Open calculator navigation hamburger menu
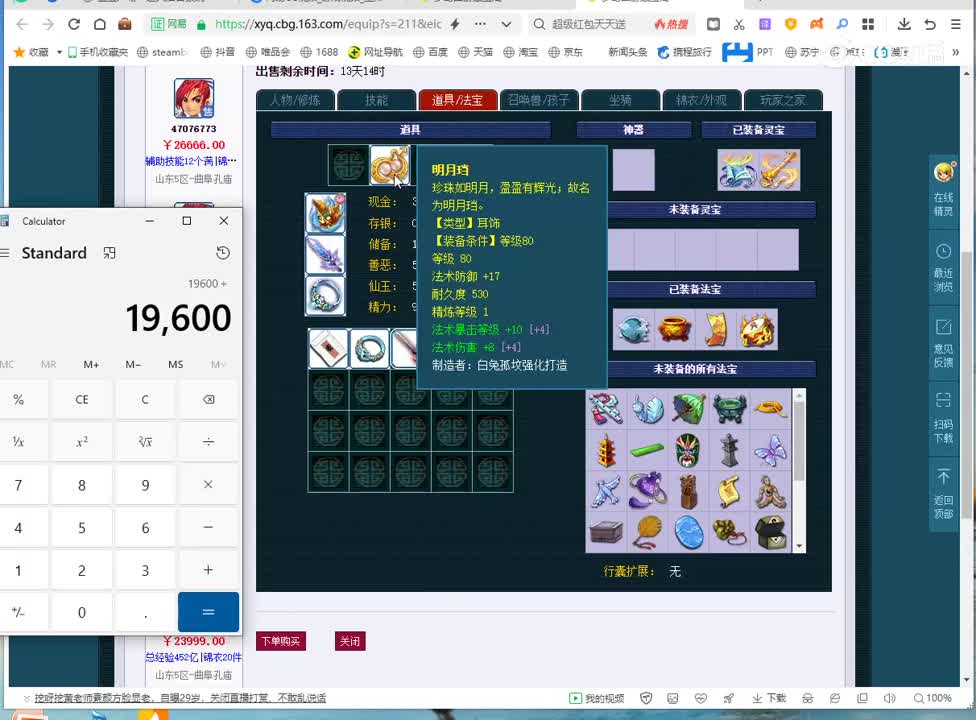 coord(5,253)
